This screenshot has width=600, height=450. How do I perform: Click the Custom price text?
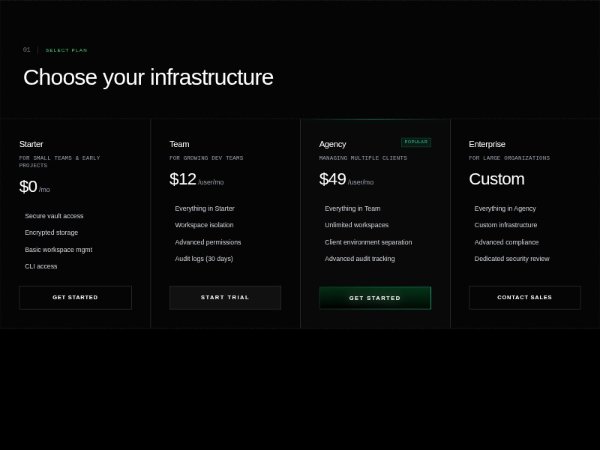tap(496, 179)
